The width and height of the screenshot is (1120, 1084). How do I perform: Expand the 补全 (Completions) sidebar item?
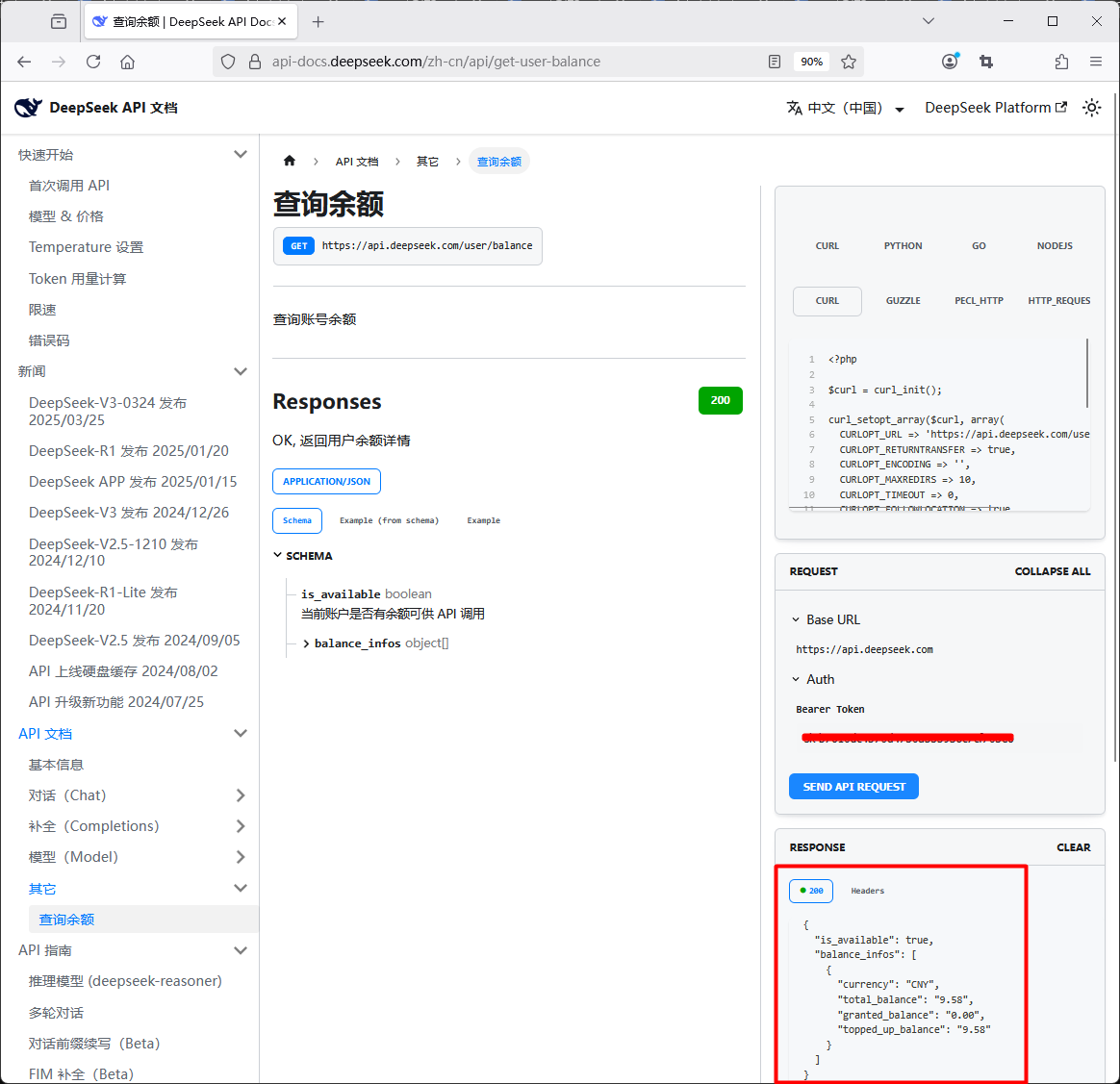coord(241,826)
